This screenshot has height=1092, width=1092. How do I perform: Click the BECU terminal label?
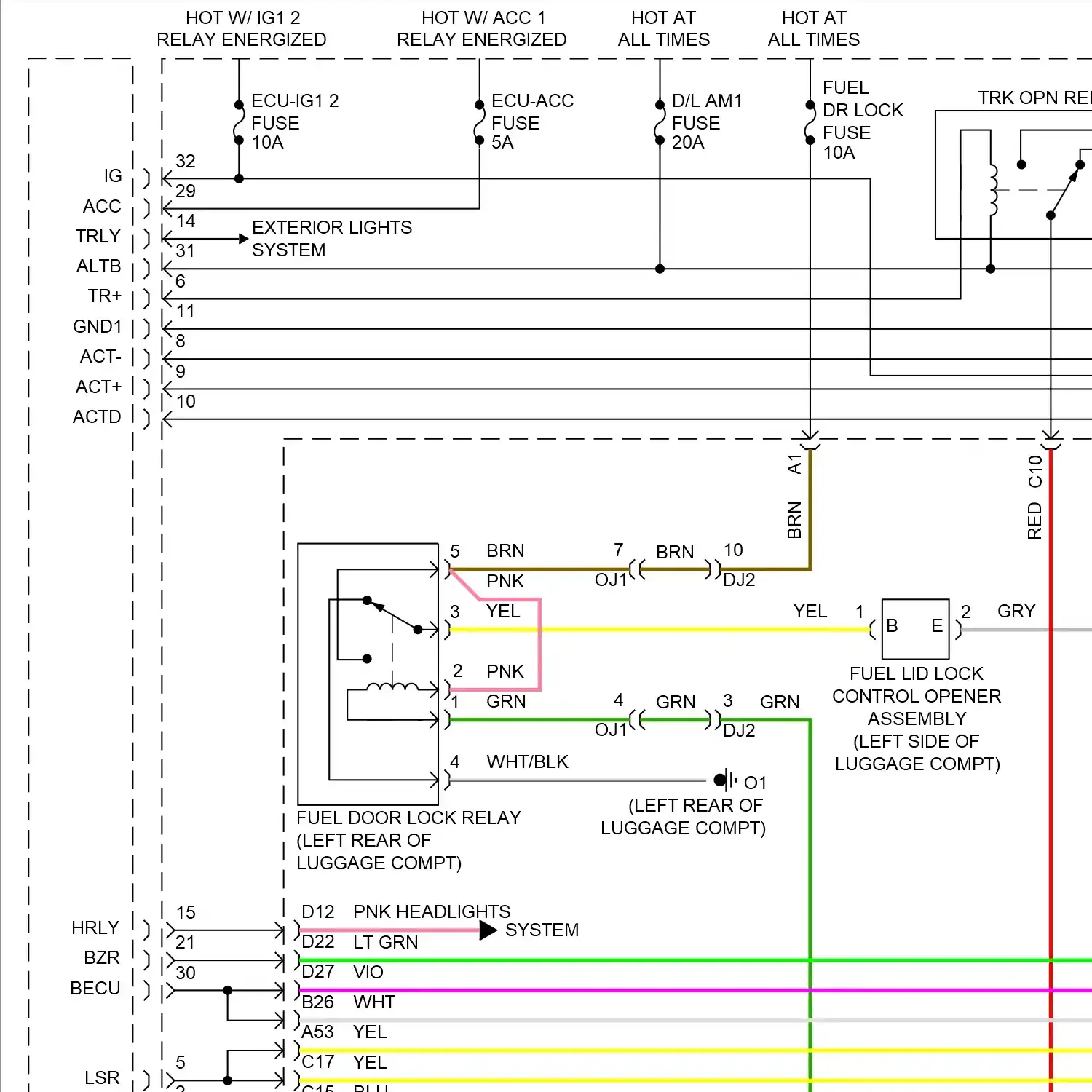click(95, 989)
